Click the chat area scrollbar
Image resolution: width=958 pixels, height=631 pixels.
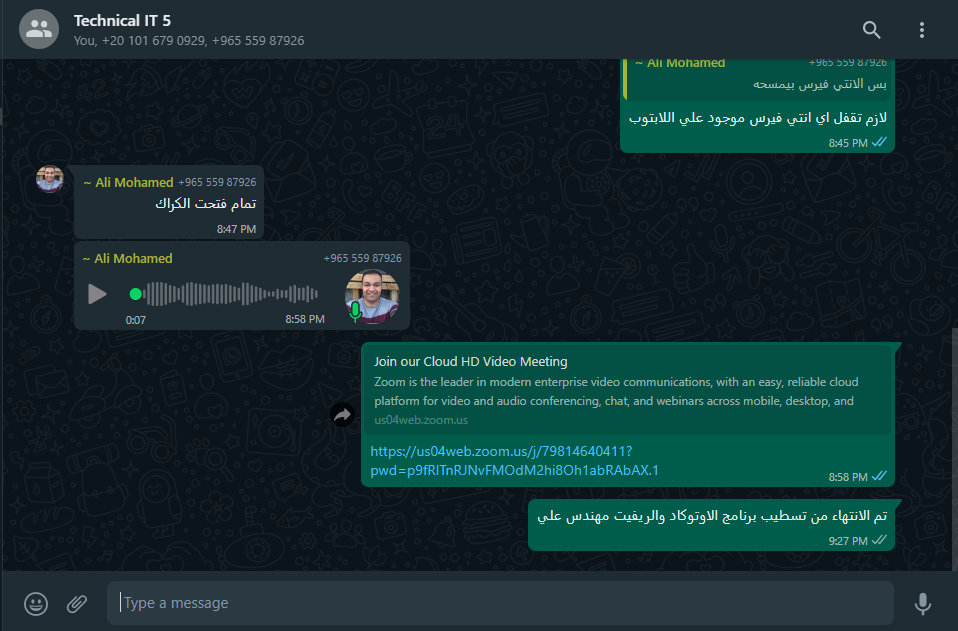[954, 450]
